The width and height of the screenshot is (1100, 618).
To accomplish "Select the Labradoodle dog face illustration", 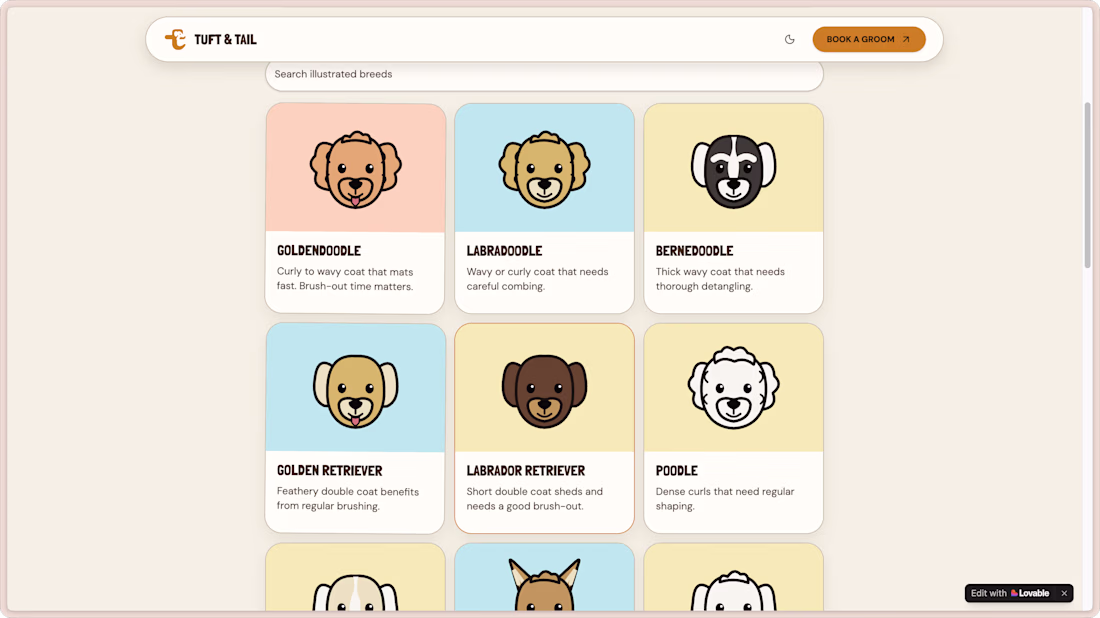I will point(544,170).
